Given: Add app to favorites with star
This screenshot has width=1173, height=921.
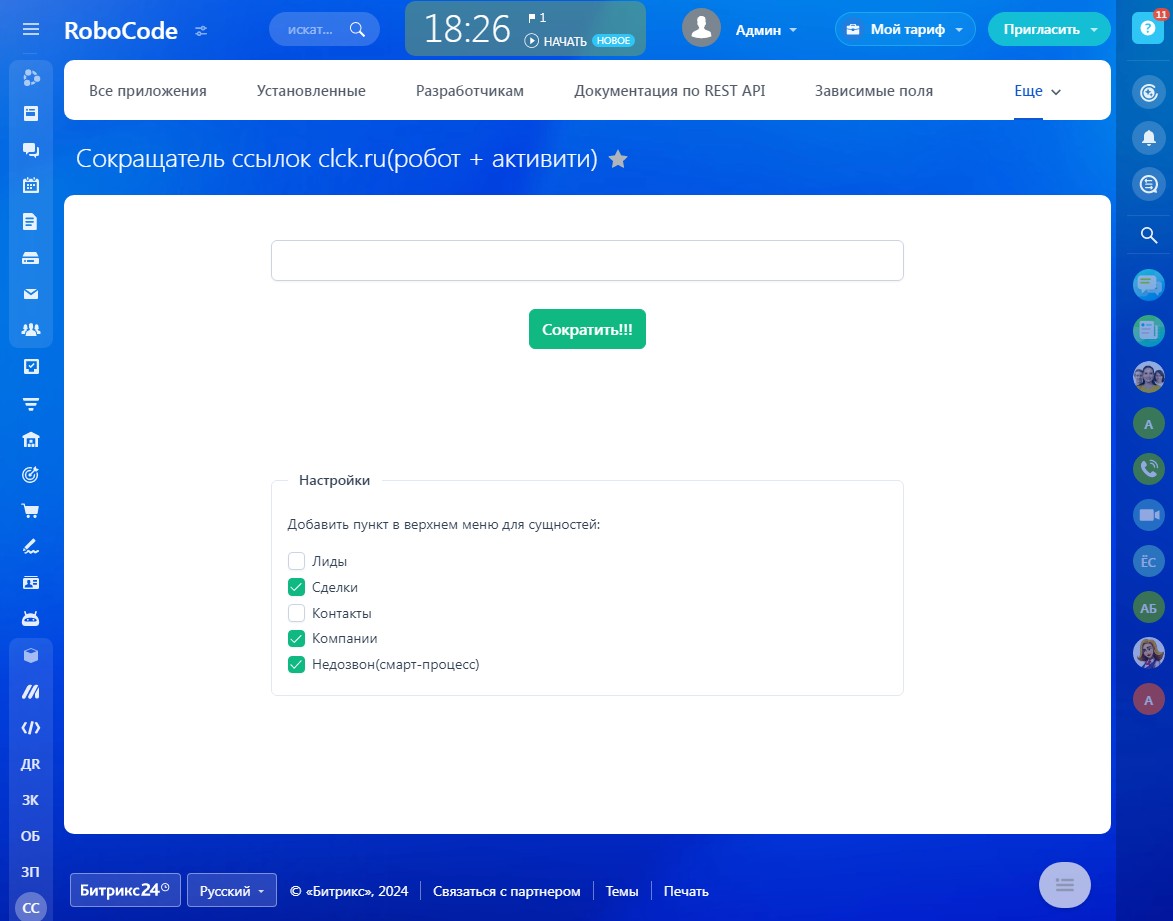Looking at the screenshot, I should tap(618, 159).
